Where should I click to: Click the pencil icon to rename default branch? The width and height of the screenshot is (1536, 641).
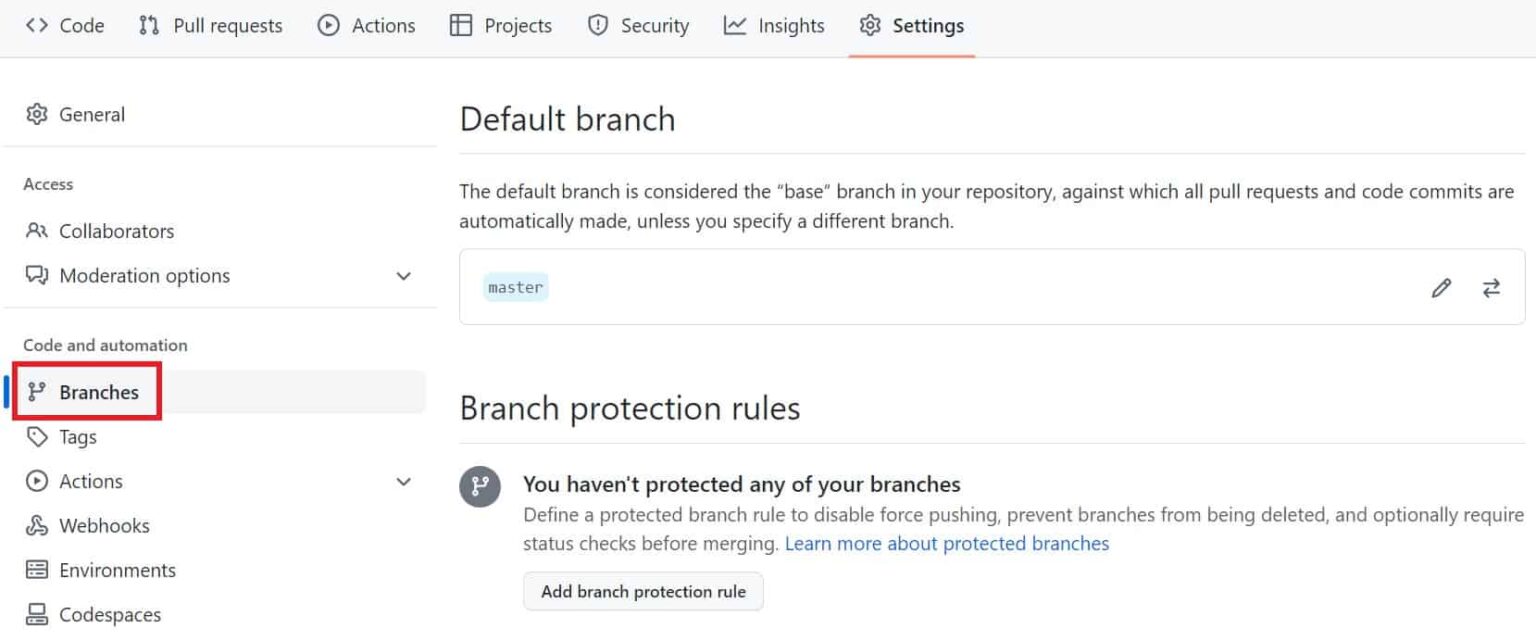(1441, 288)
